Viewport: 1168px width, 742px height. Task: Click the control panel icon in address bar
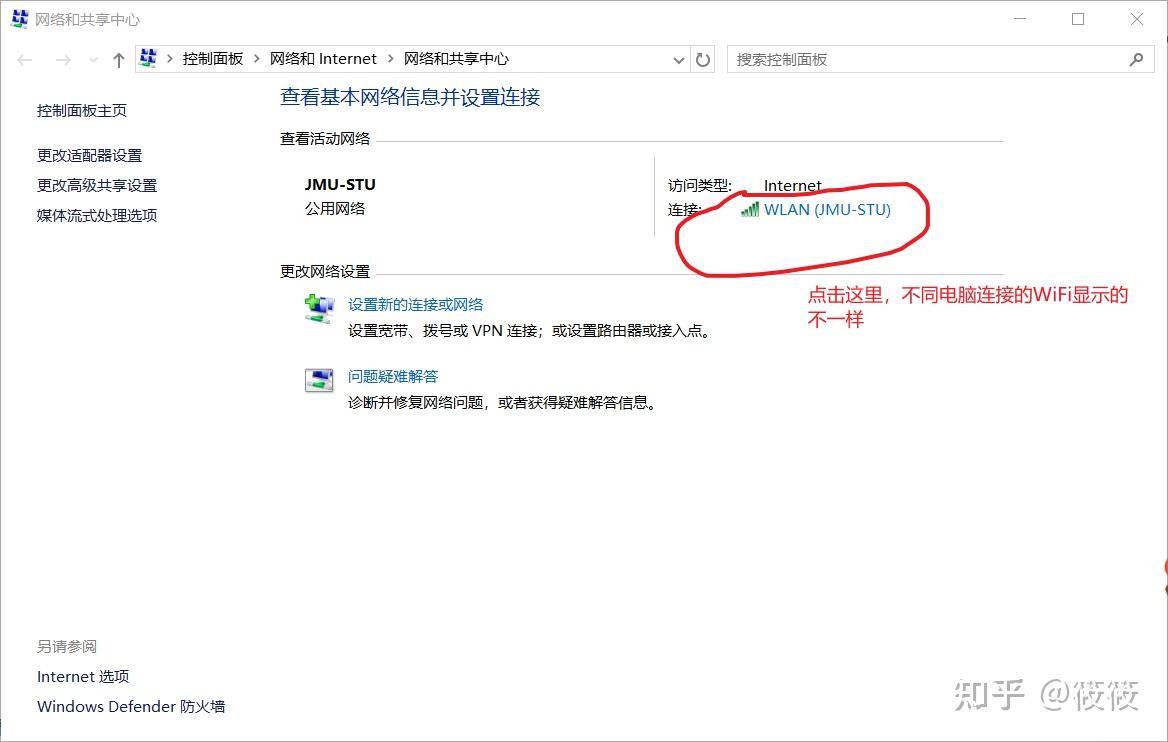[148, 58]
